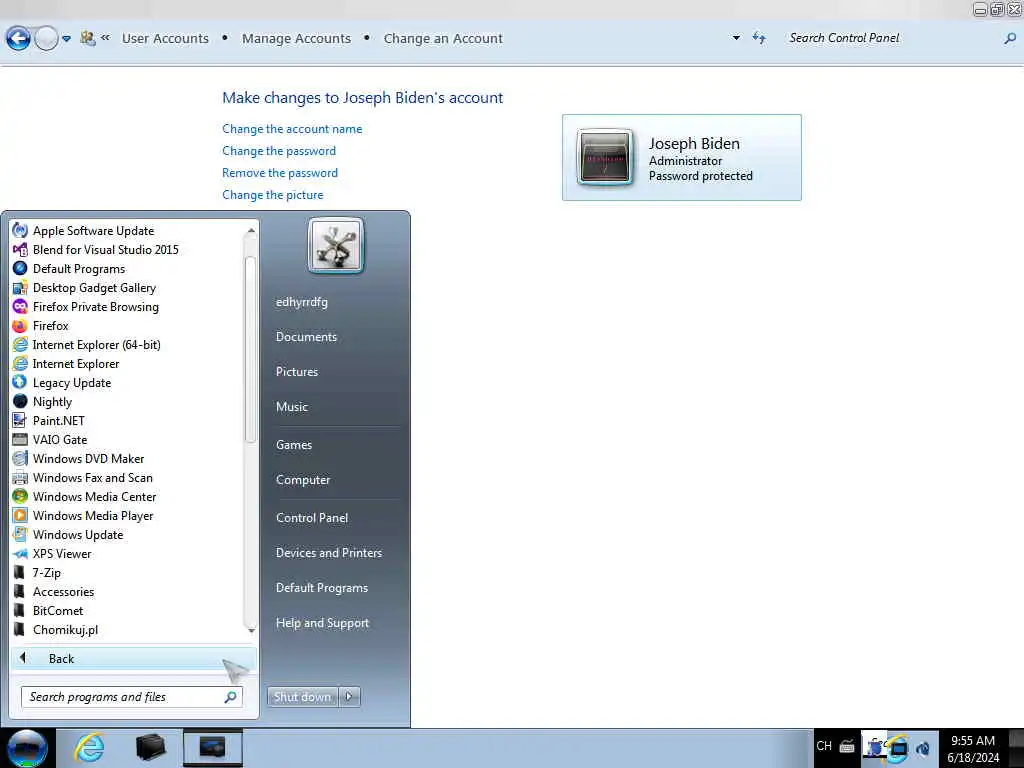The width and height of the screenshot is (1024, 768).
Task: Open Default Programs in Start menu right pane
Action: click(321, 588)
